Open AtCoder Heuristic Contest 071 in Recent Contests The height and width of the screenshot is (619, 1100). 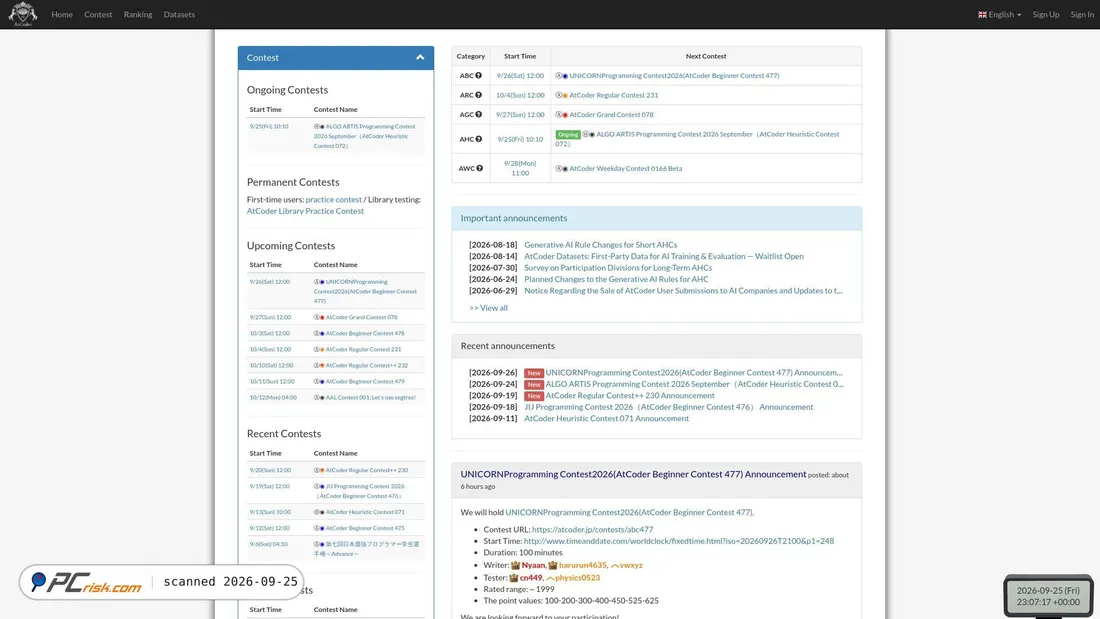[365, 512]
